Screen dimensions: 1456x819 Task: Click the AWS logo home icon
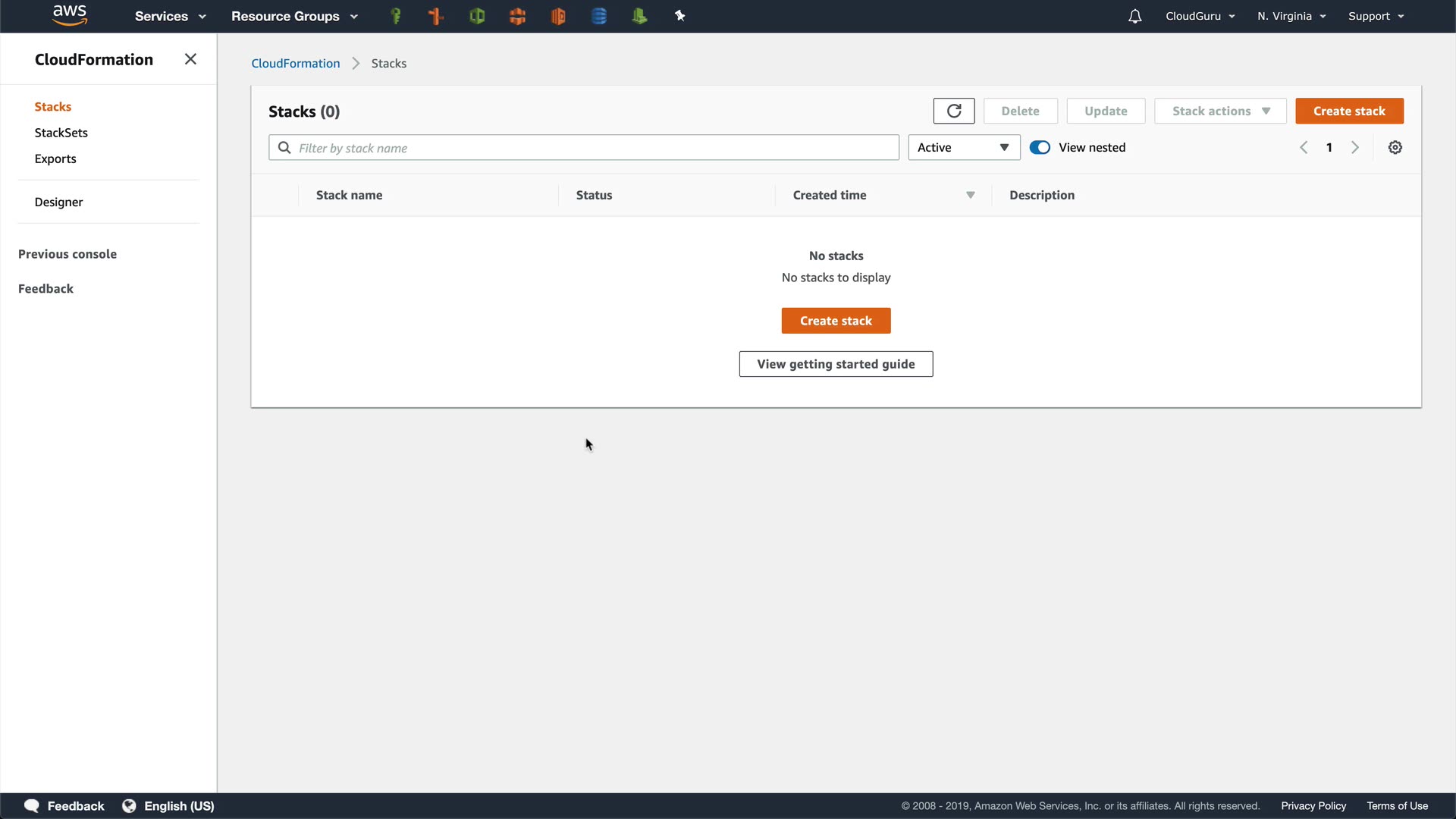[x=70, y=15]
